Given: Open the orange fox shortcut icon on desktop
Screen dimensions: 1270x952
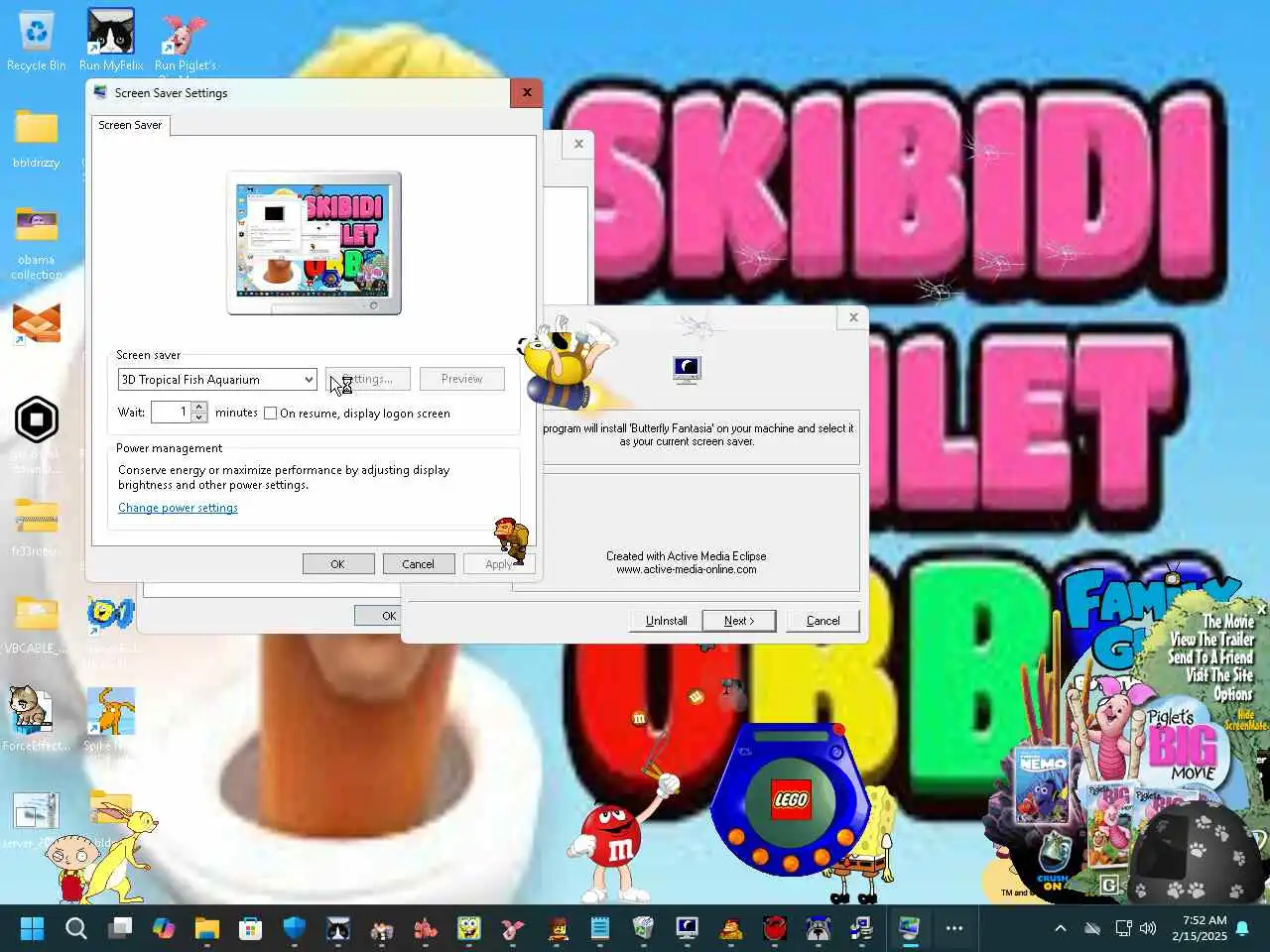Looking at the screenshot, I should click(x=37, y=324).
